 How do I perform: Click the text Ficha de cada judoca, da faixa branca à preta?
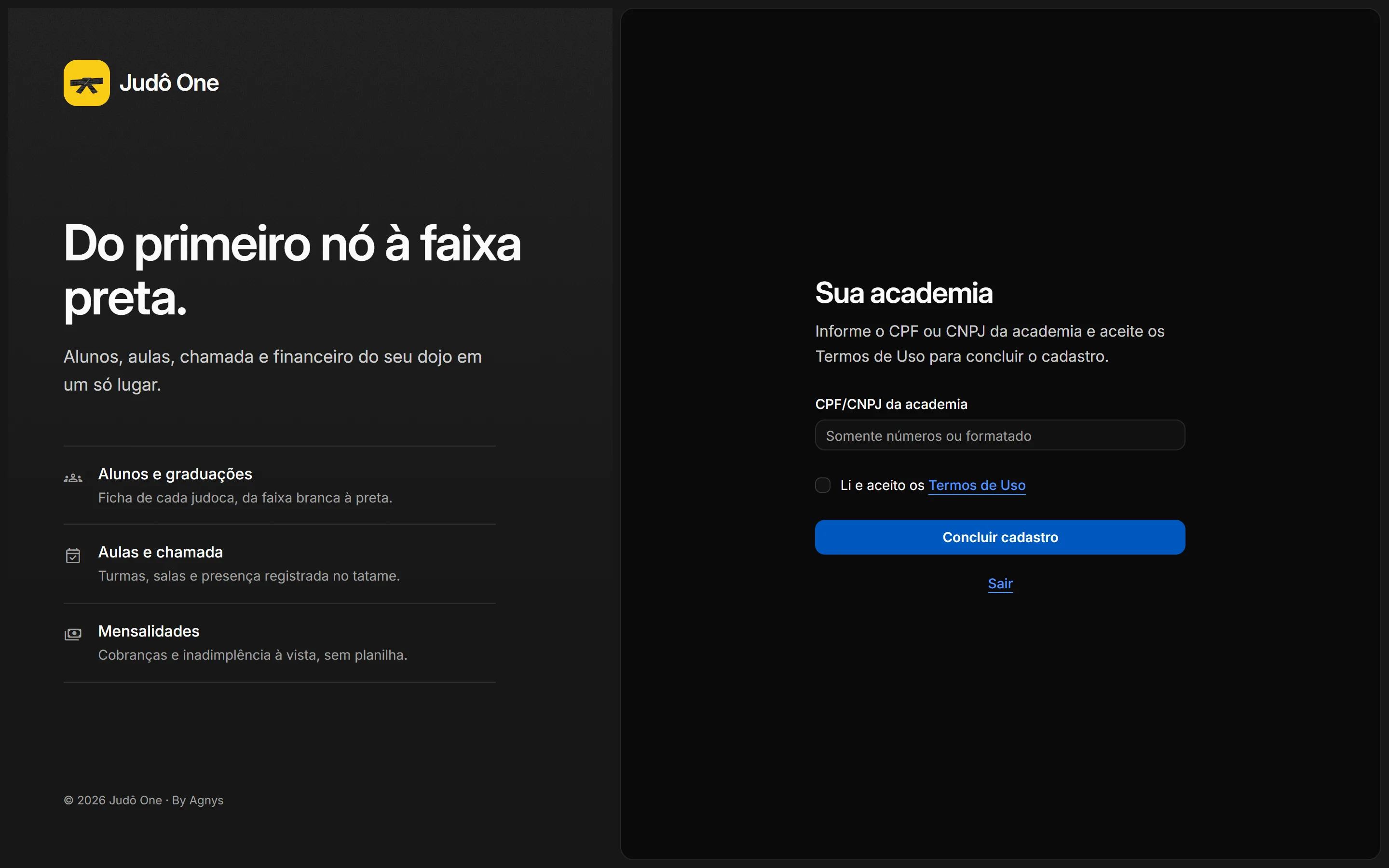point(245,498)
